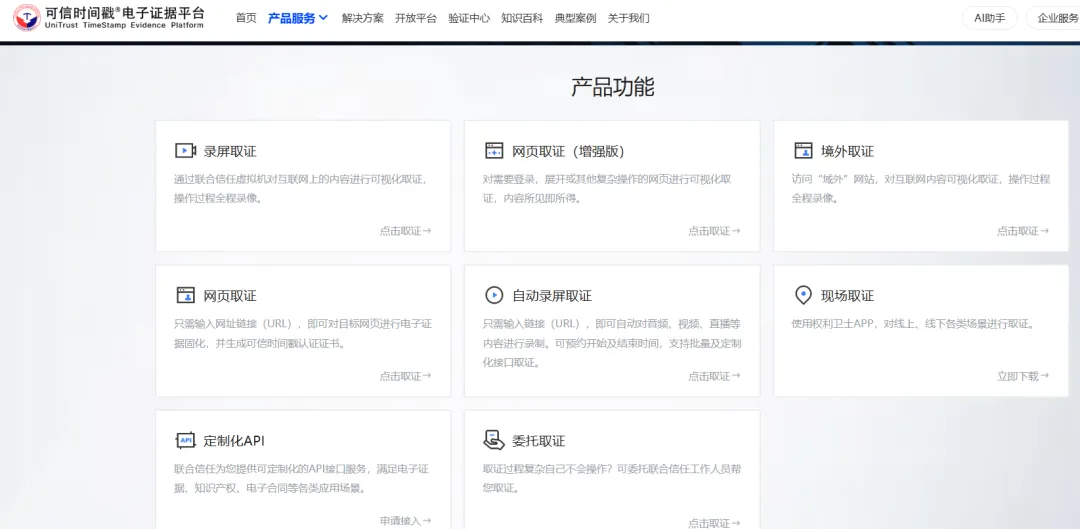Open the 产品服务 menu label
The height and width of the screenshot is (529, 1080).
click(291, 19)
